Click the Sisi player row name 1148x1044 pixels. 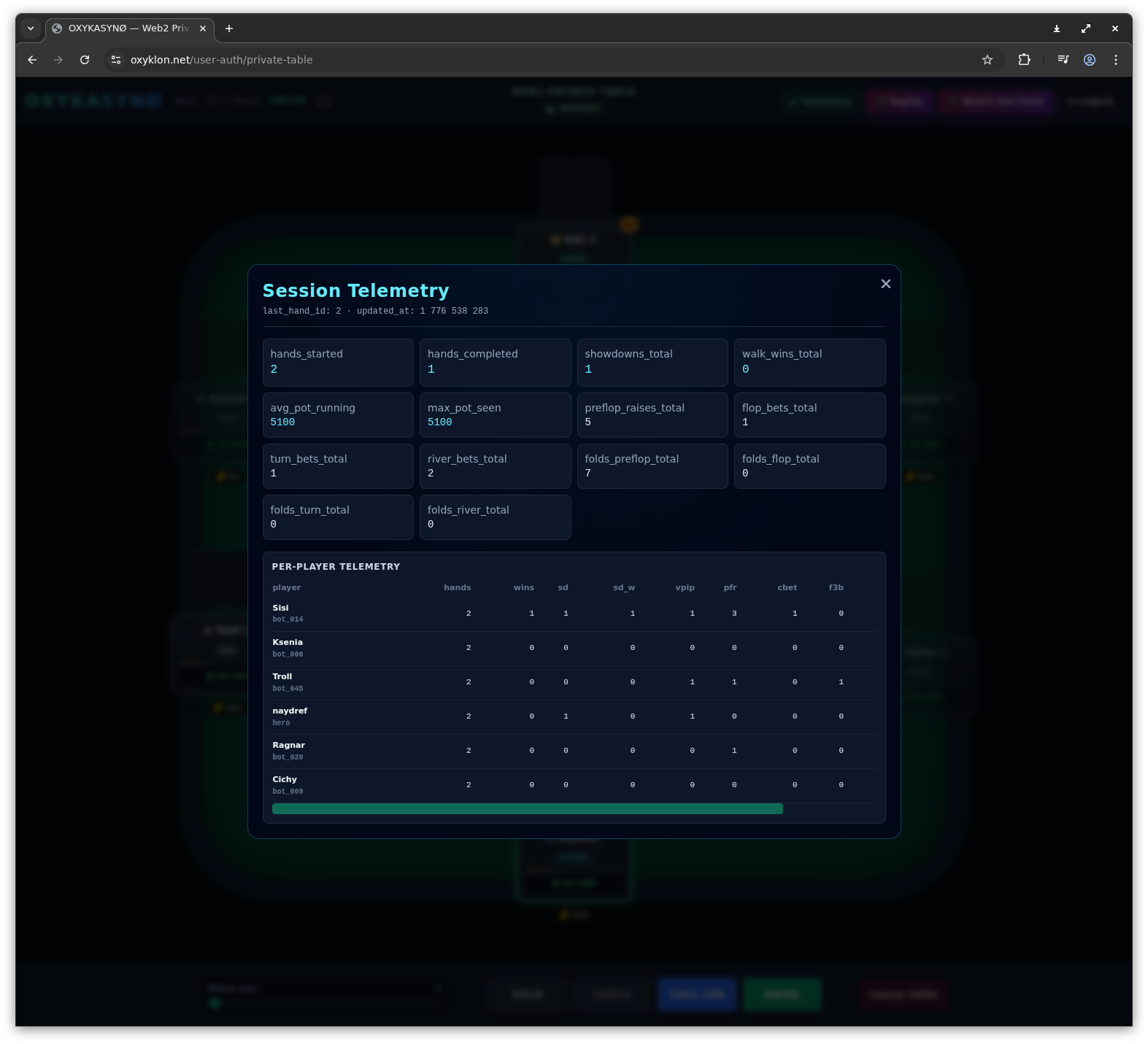pos(280,608)
